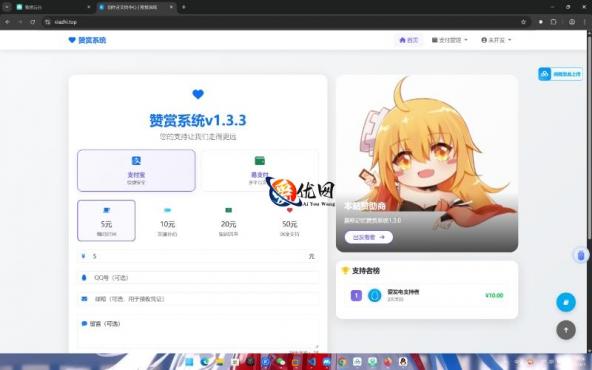Click the QQ penguin icon beside QQ号 field
The width and height of the screenshot is (592, 370).
[84, 278]
